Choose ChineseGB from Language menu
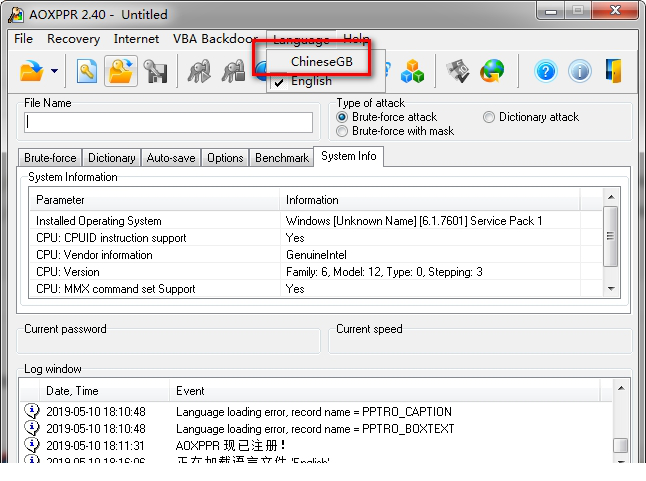This screenshot has height=481, width=646. (x=321, y=61)
